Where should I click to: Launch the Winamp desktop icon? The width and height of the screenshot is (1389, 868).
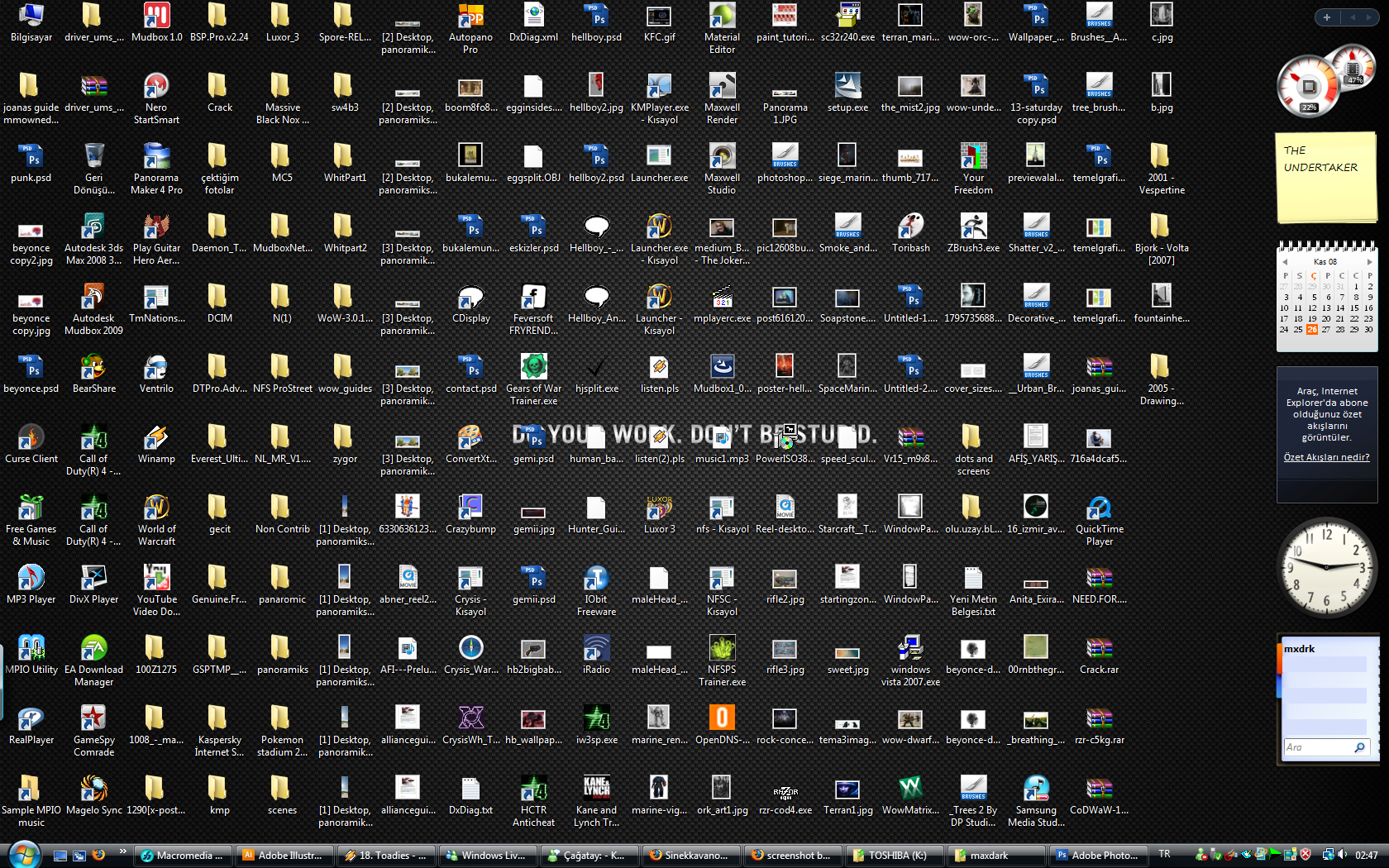click(156, 444)
